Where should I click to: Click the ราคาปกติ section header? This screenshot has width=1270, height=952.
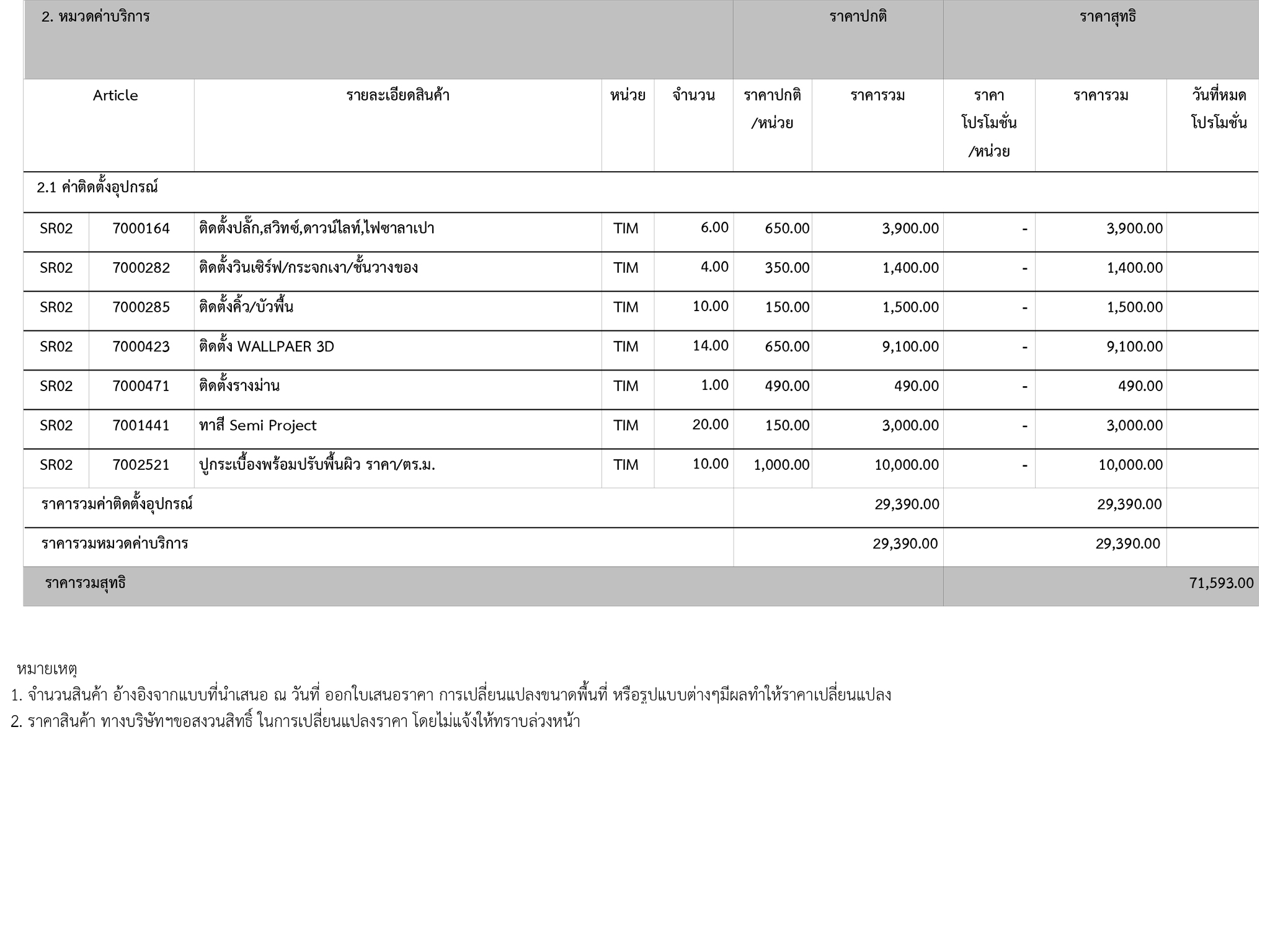point(858,17)
